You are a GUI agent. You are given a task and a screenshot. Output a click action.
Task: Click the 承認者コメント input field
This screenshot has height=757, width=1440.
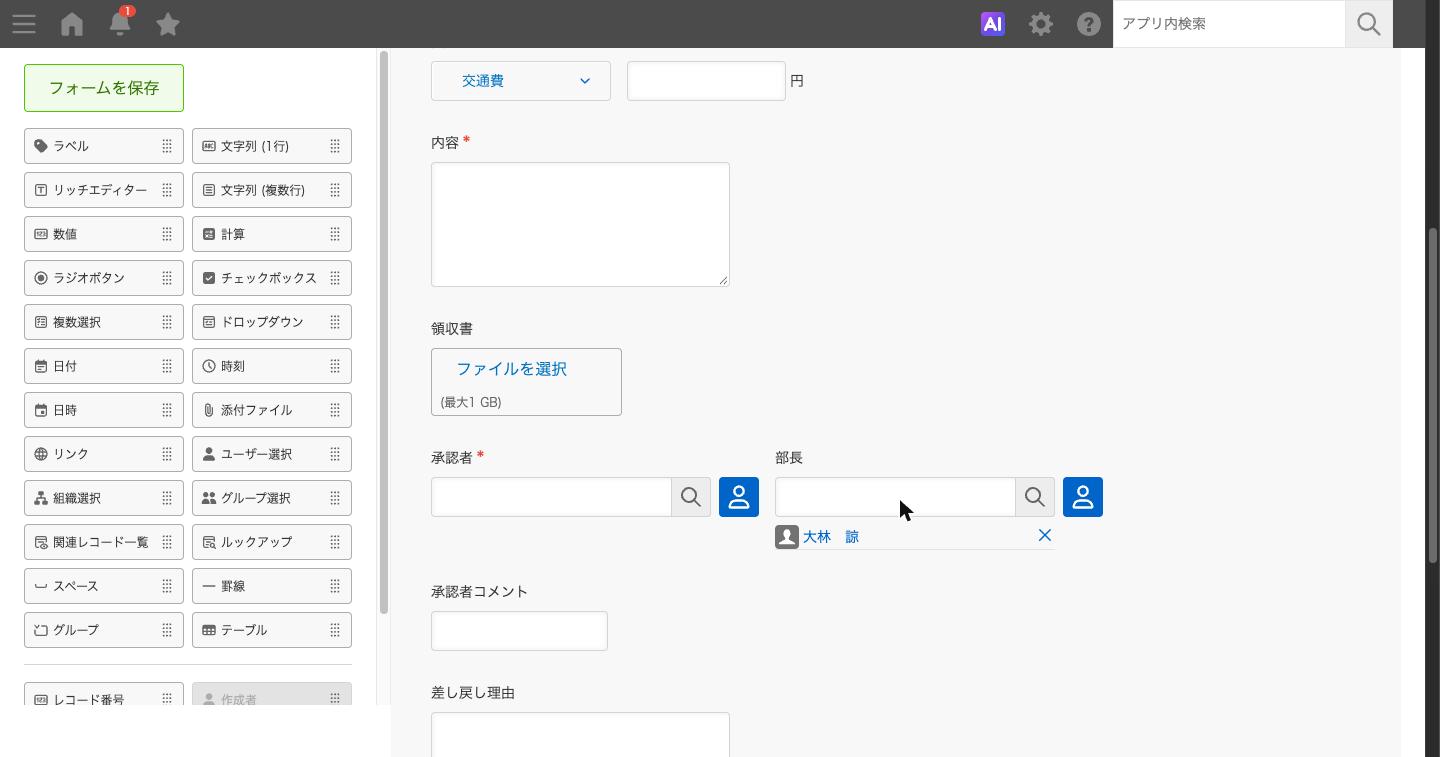coord(519,631)
